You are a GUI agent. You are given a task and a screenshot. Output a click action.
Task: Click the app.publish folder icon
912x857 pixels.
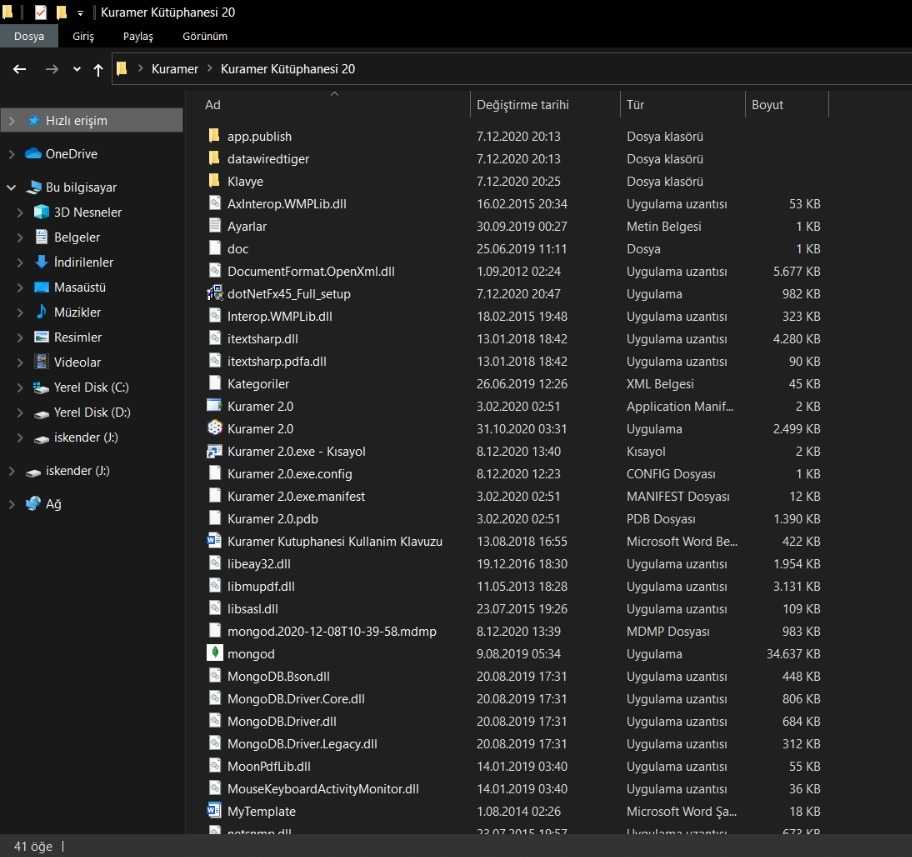pos(214,136)
